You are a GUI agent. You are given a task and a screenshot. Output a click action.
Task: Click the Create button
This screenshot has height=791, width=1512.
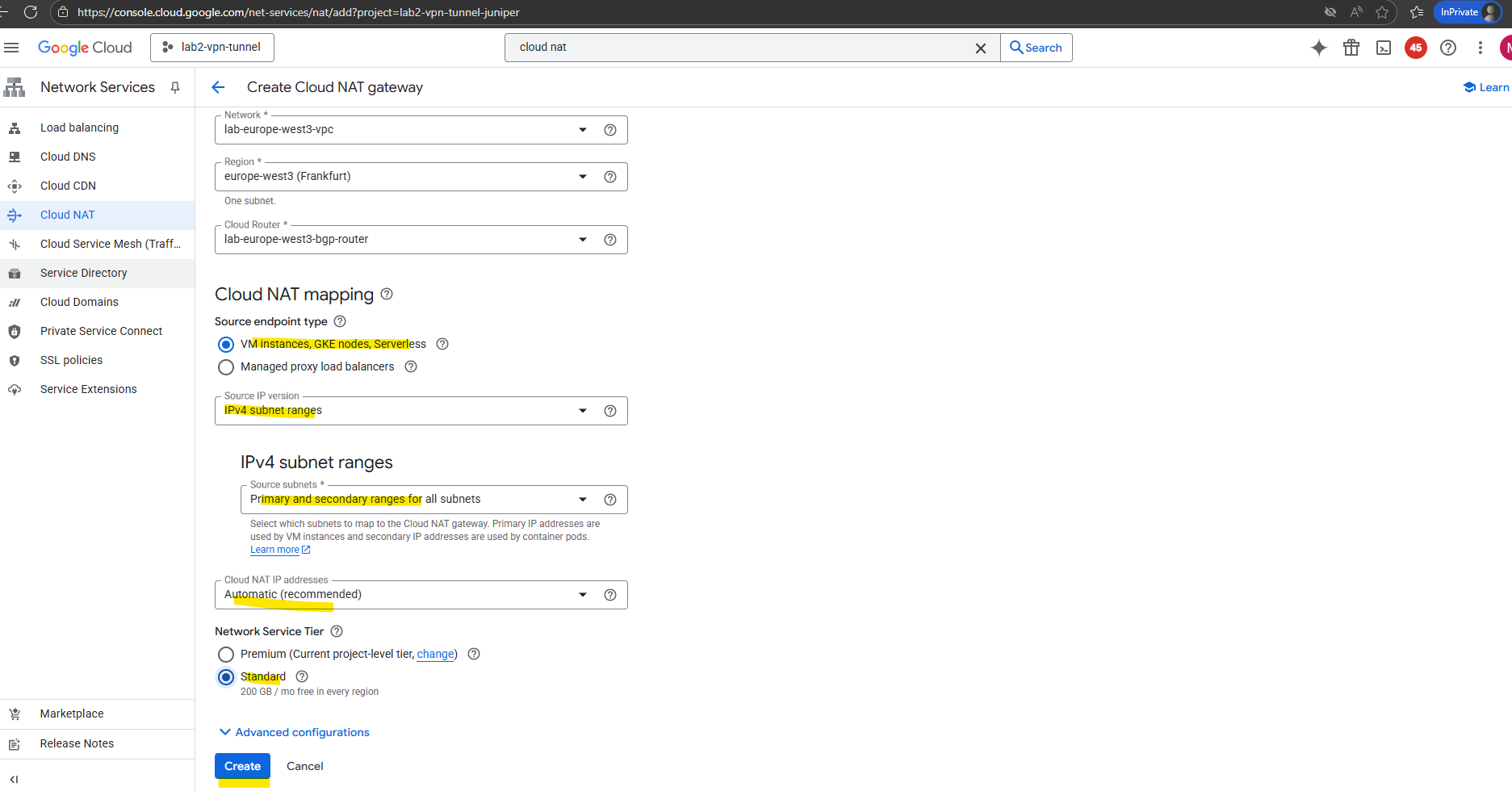tap(242, 766)
